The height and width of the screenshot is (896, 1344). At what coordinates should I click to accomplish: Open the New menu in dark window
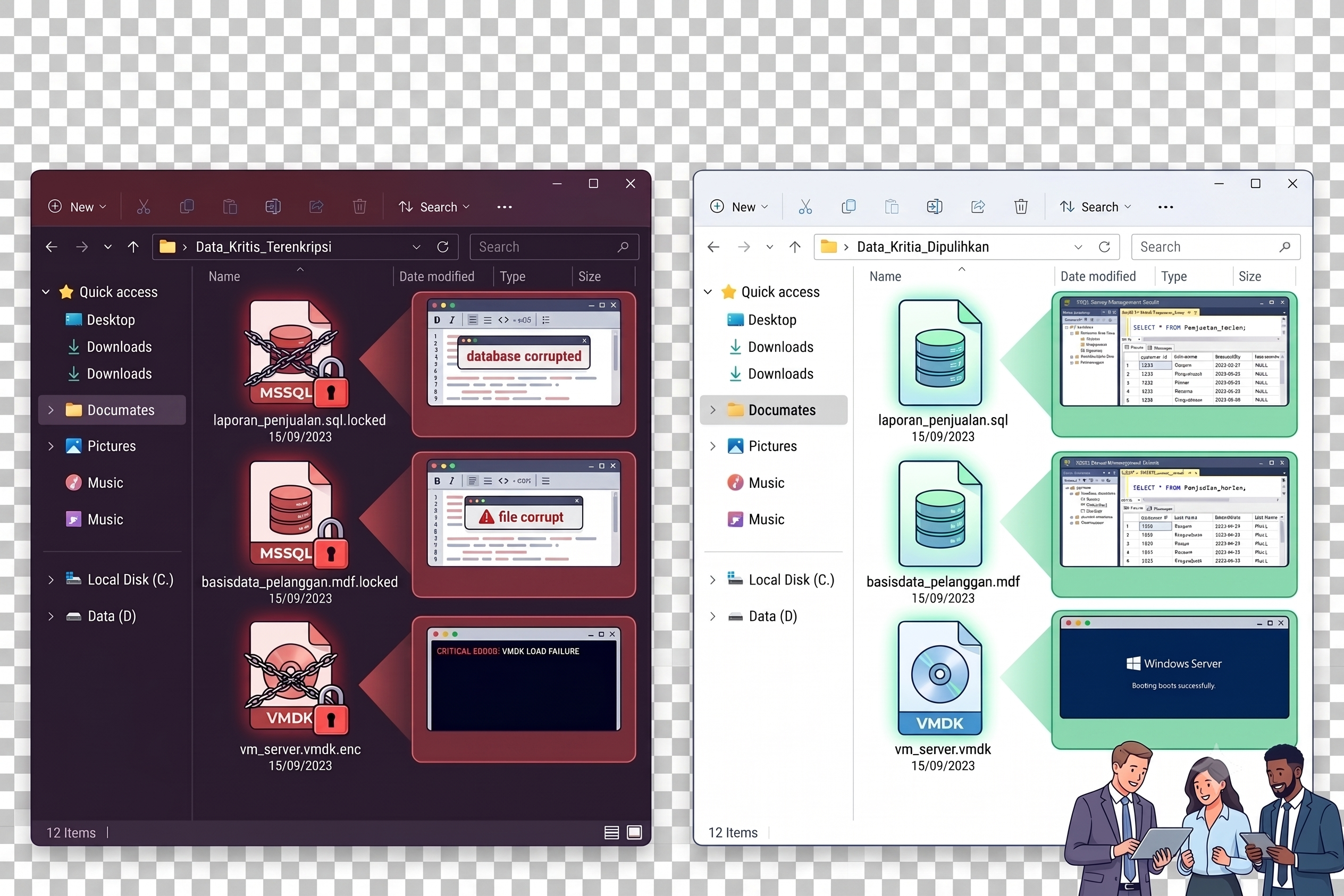[78, 207]
